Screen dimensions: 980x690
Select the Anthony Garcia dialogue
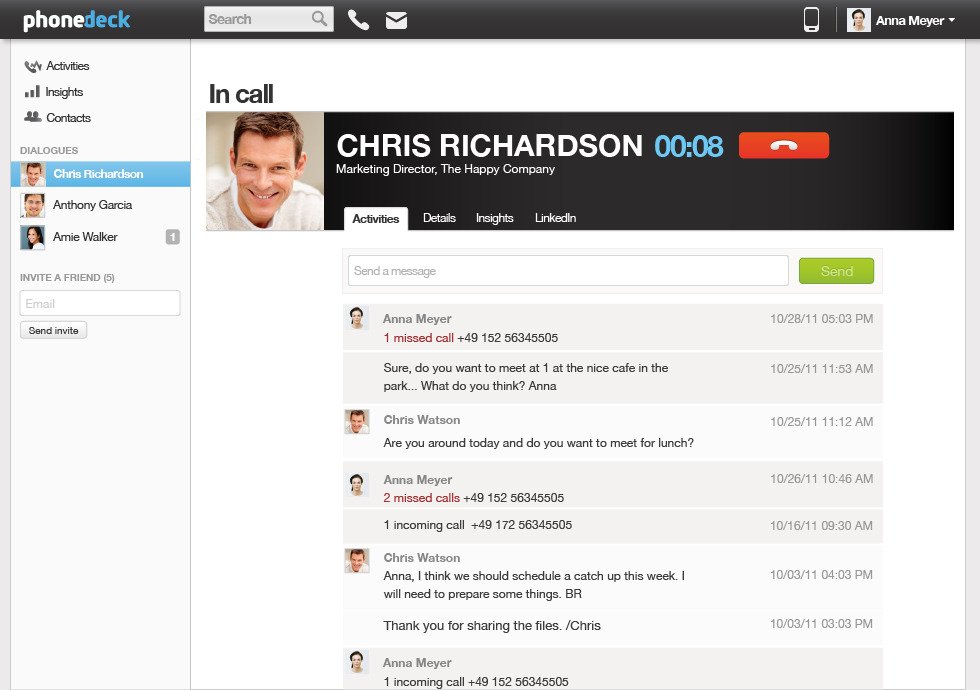pos(92,205)
